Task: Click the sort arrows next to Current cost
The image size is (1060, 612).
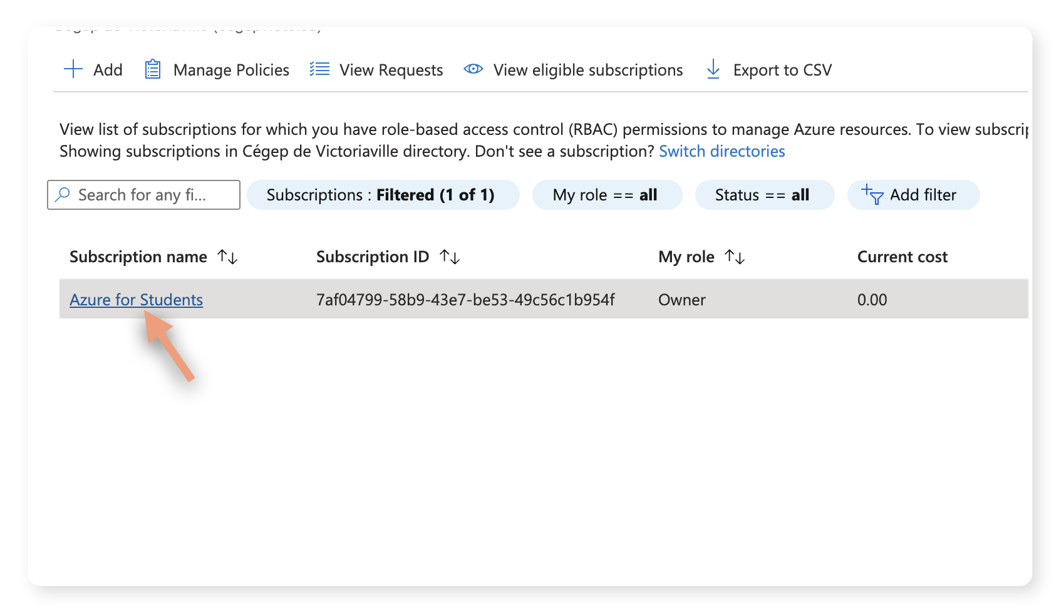Action: (963, 257)
